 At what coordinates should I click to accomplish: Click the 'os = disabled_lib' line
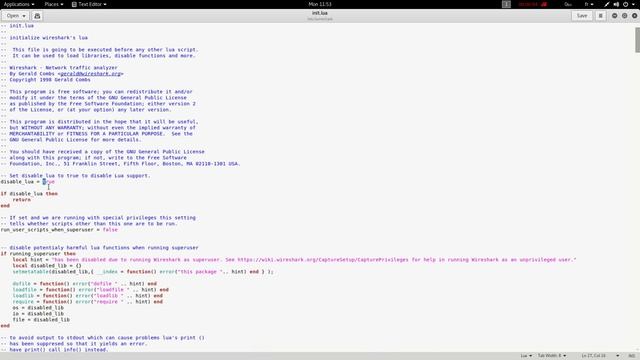38,308
